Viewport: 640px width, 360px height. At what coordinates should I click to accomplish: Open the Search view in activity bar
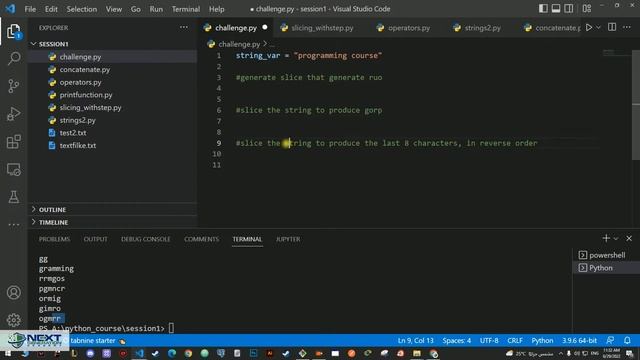point(13,58)
